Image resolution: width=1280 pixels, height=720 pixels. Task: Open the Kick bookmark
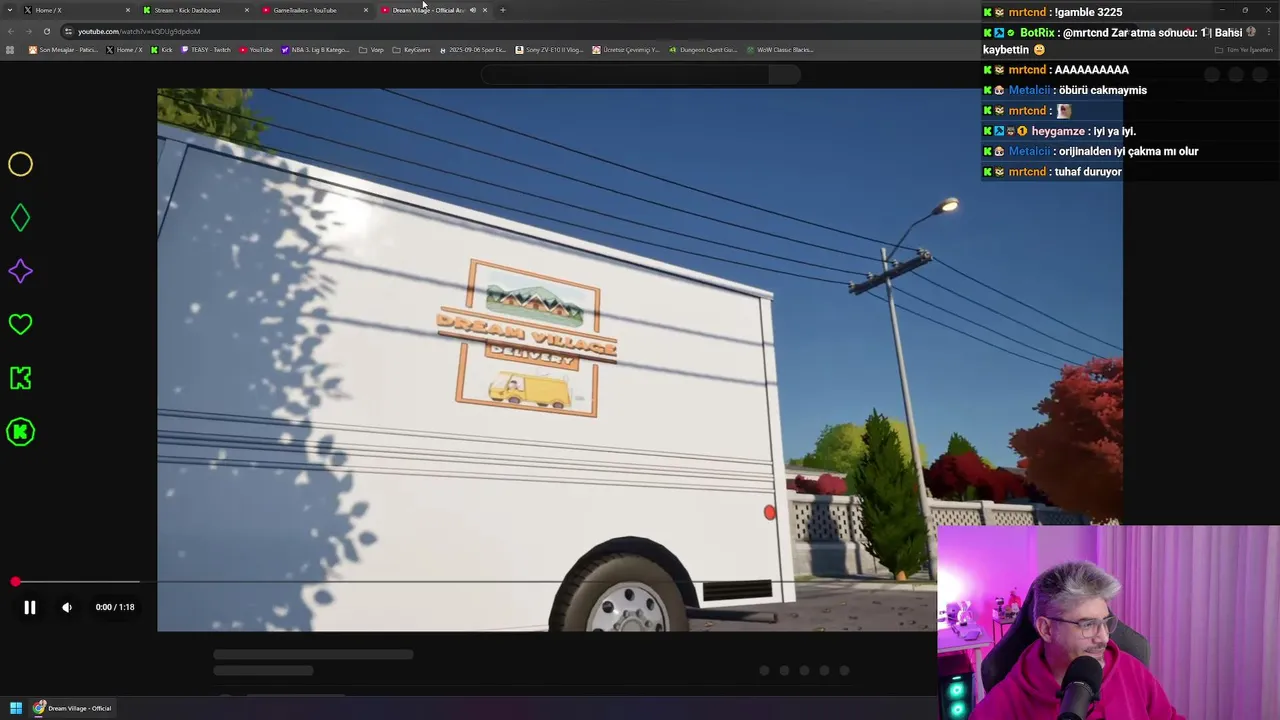162,50
